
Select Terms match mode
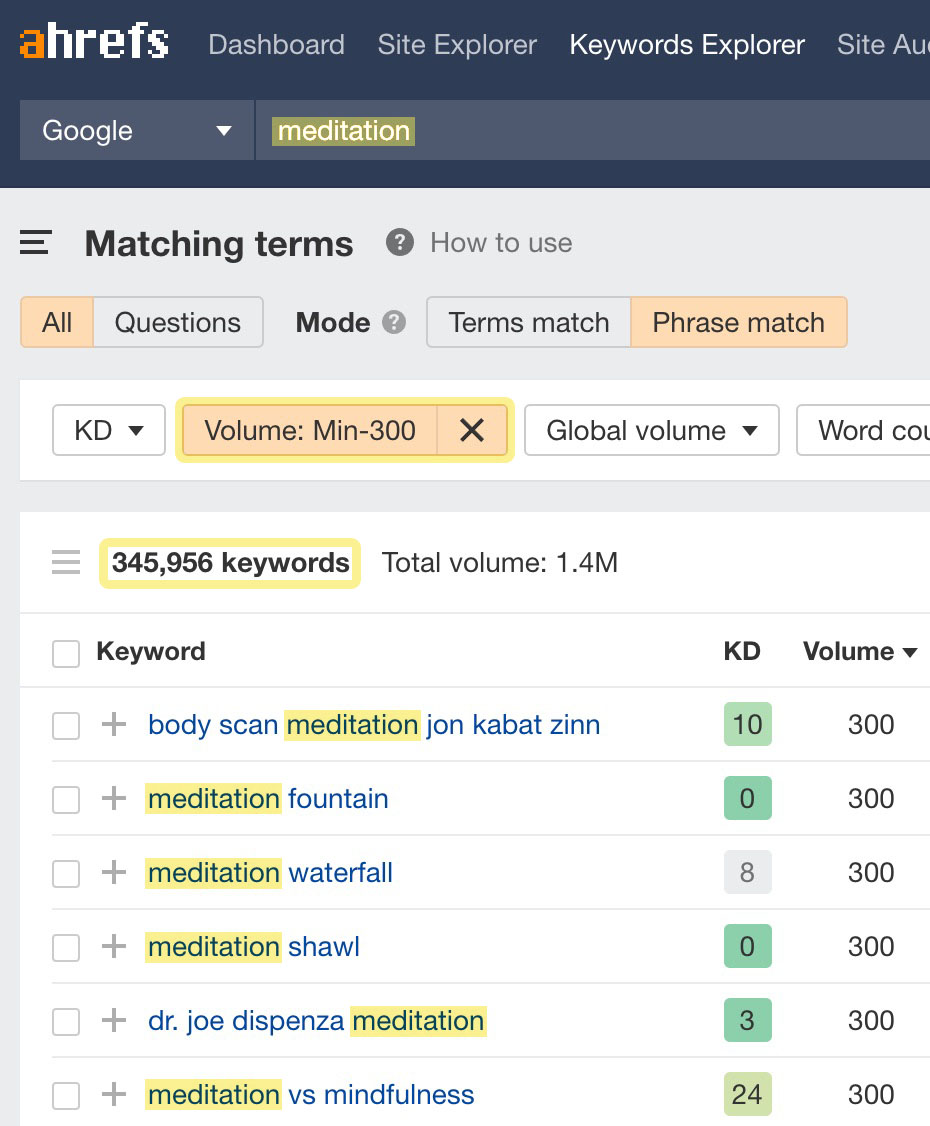(528, 323)
